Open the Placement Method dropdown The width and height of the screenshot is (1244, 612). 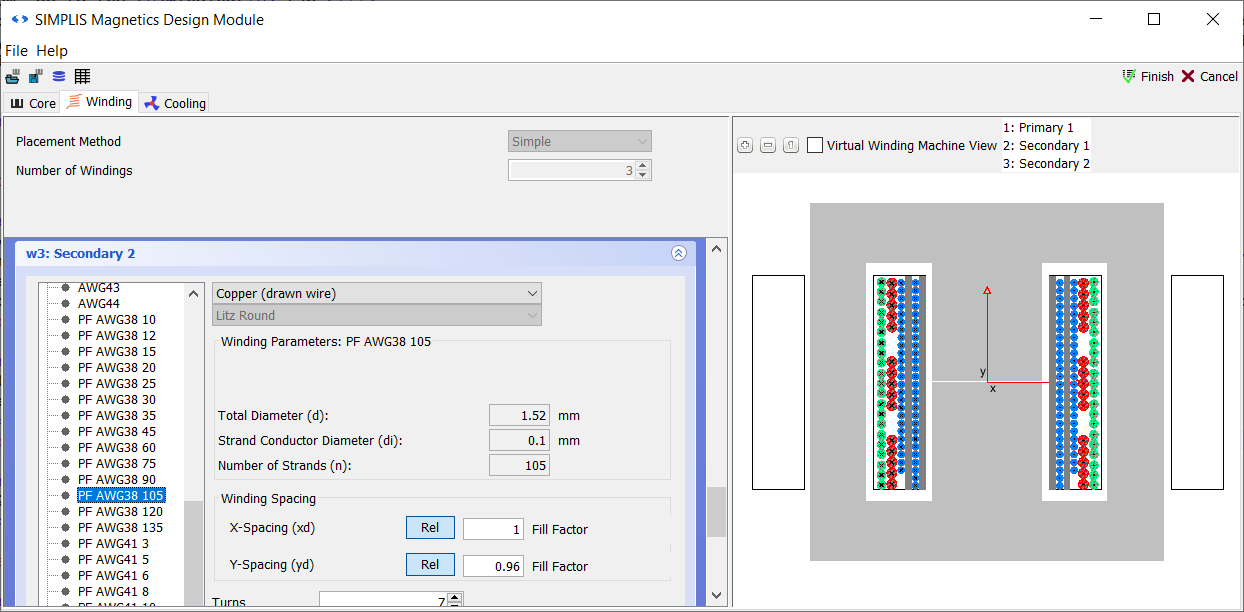pos(579,142)
